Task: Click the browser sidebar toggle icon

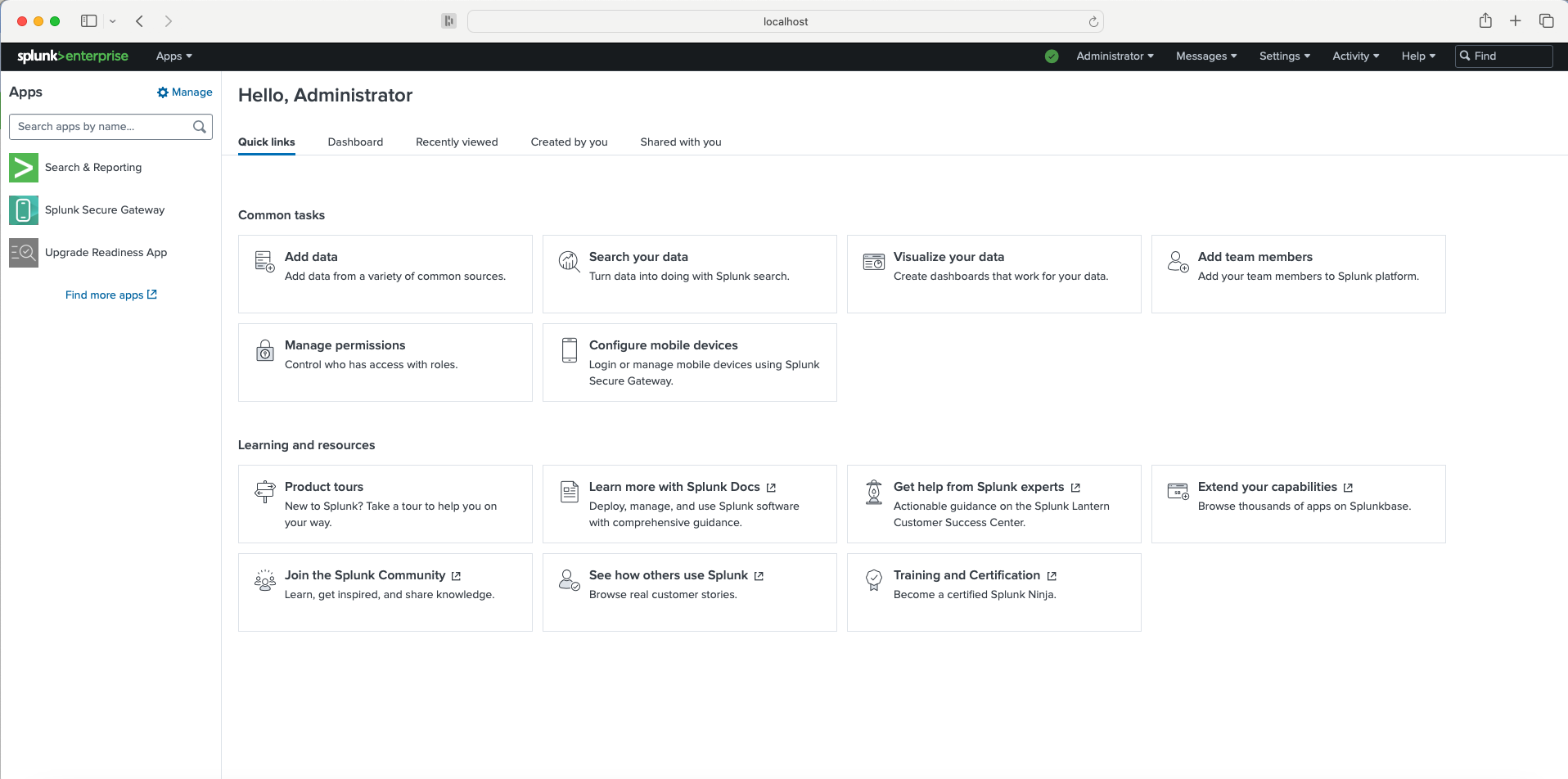Action: tap(89, 21)
